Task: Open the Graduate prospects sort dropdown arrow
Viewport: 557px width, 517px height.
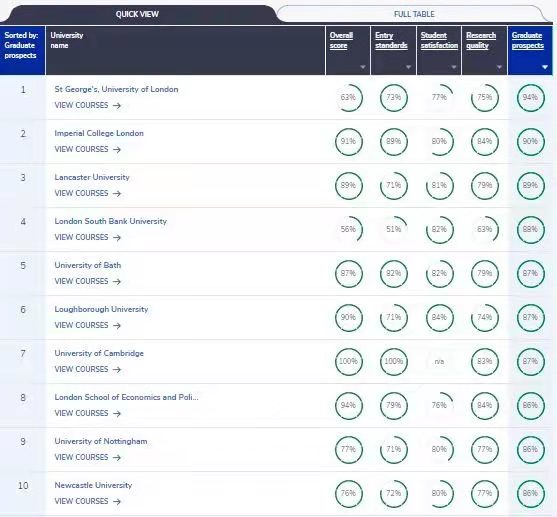Action: 545,67
